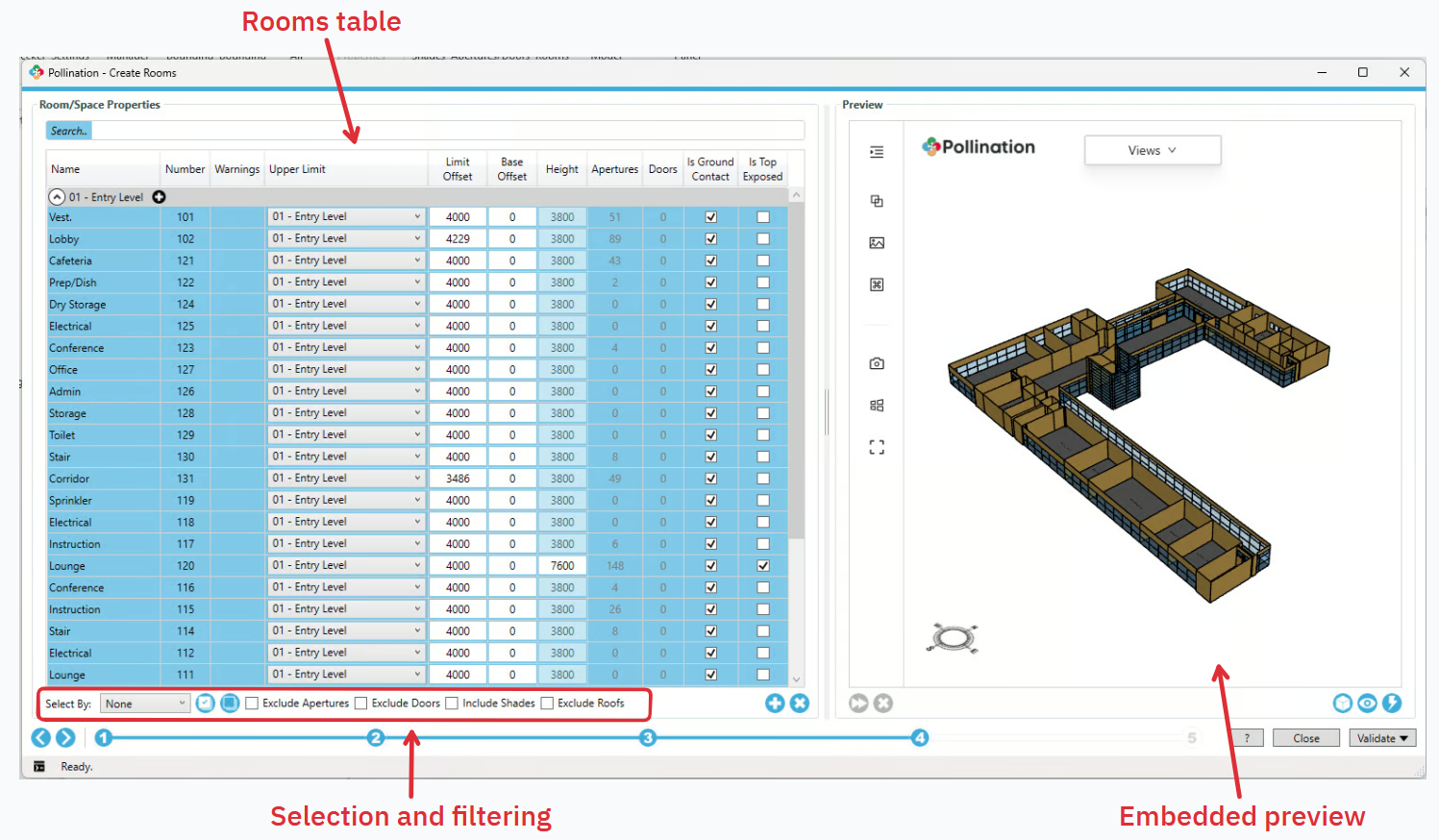
Task: Click the camera capture icon in preview sidebar
Action: click(877, 363)
